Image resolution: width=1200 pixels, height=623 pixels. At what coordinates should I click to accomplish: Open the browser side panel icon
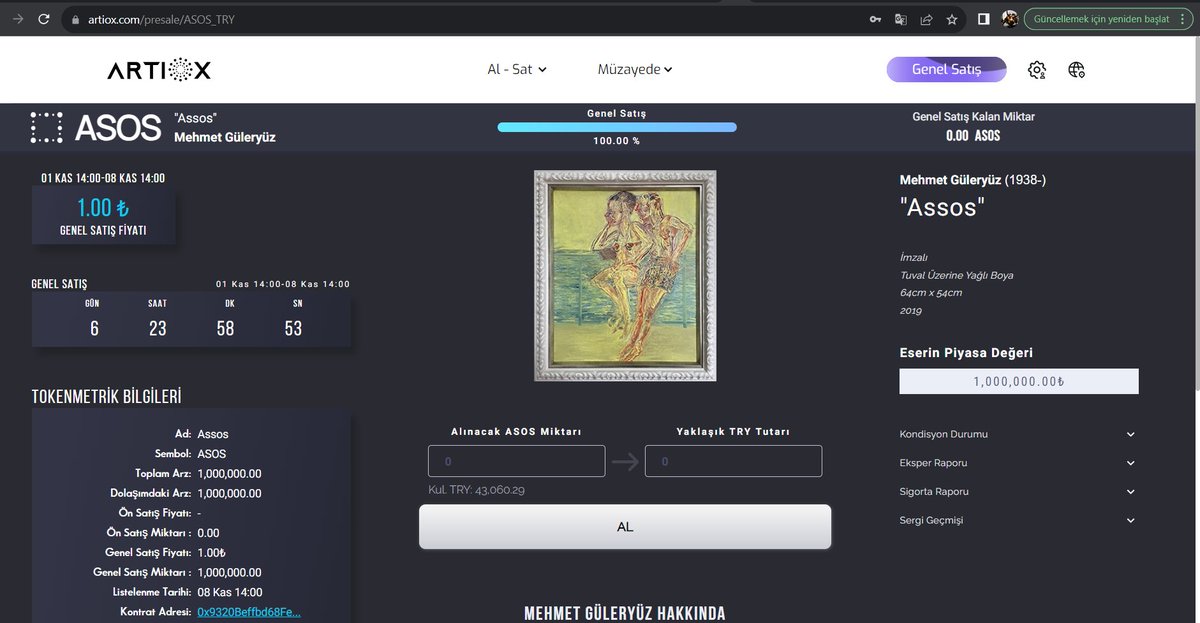984,19
